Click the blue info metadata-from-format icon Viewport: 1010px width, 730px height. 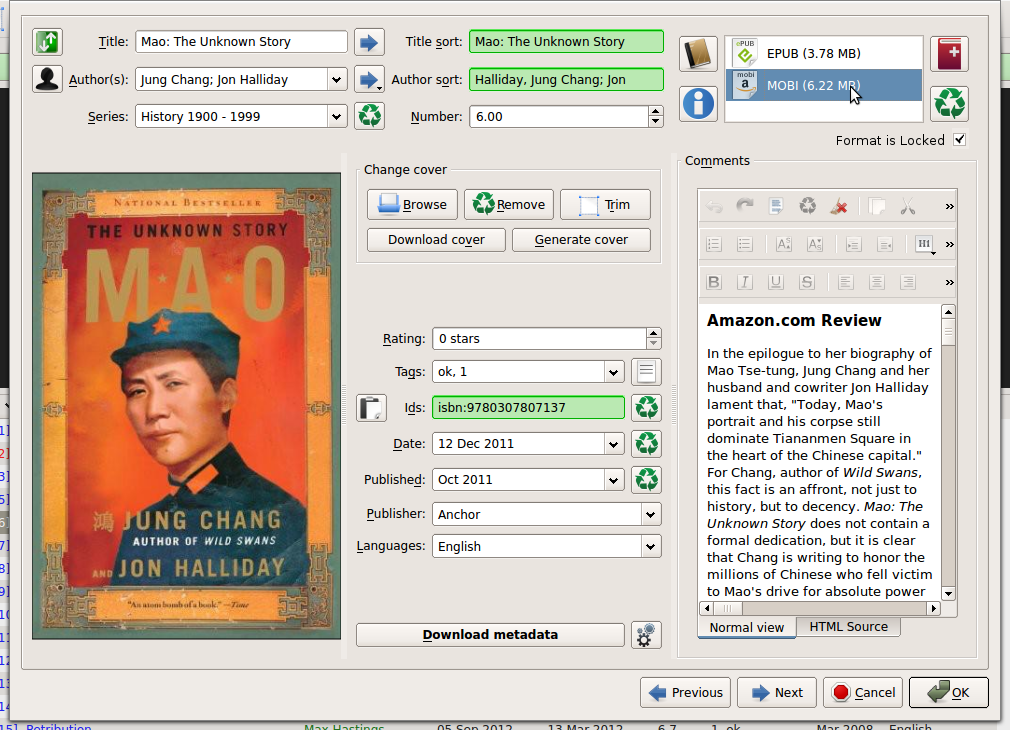tap(698, 103)
